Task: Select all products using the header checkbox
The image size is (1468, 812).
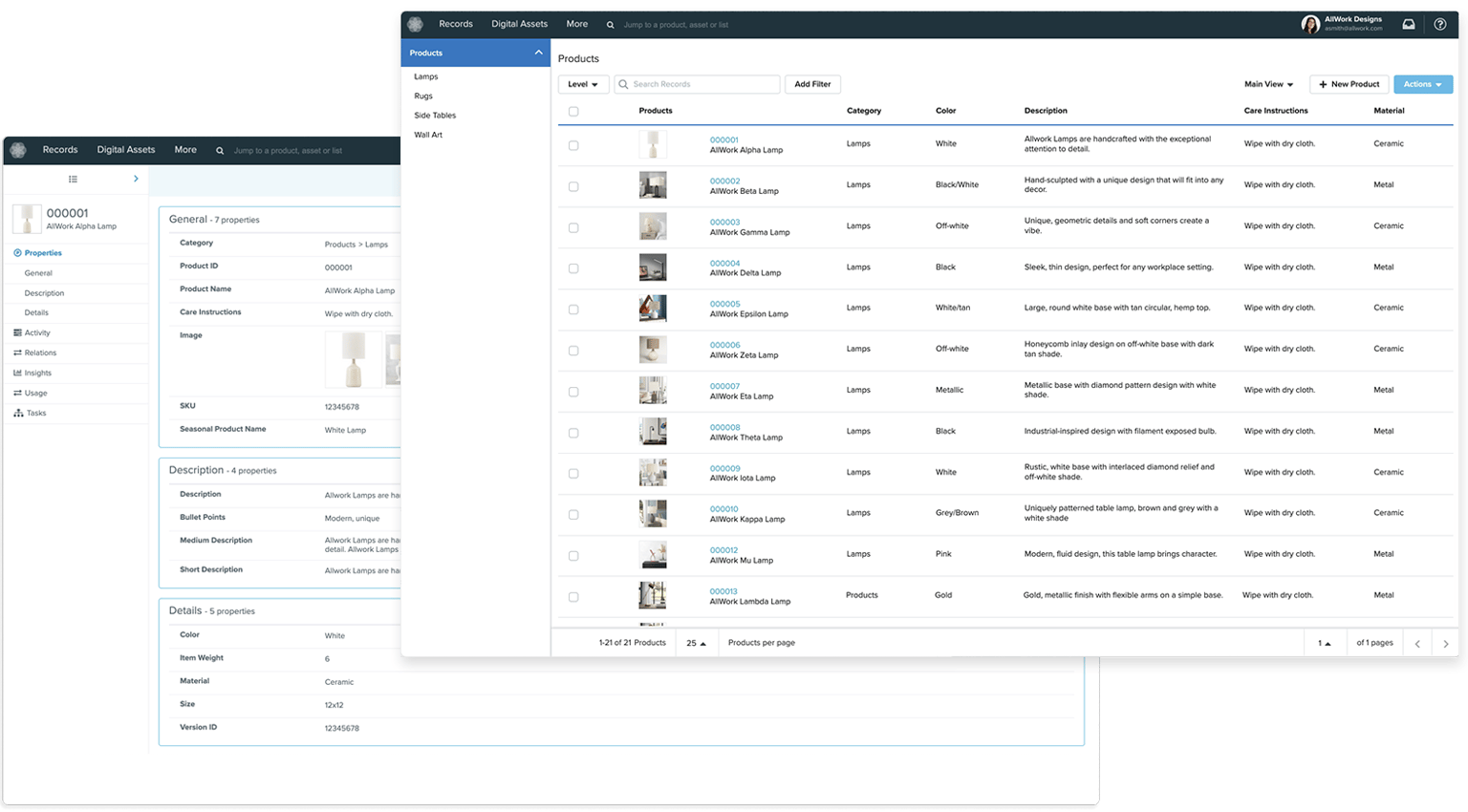Action: 573,111
